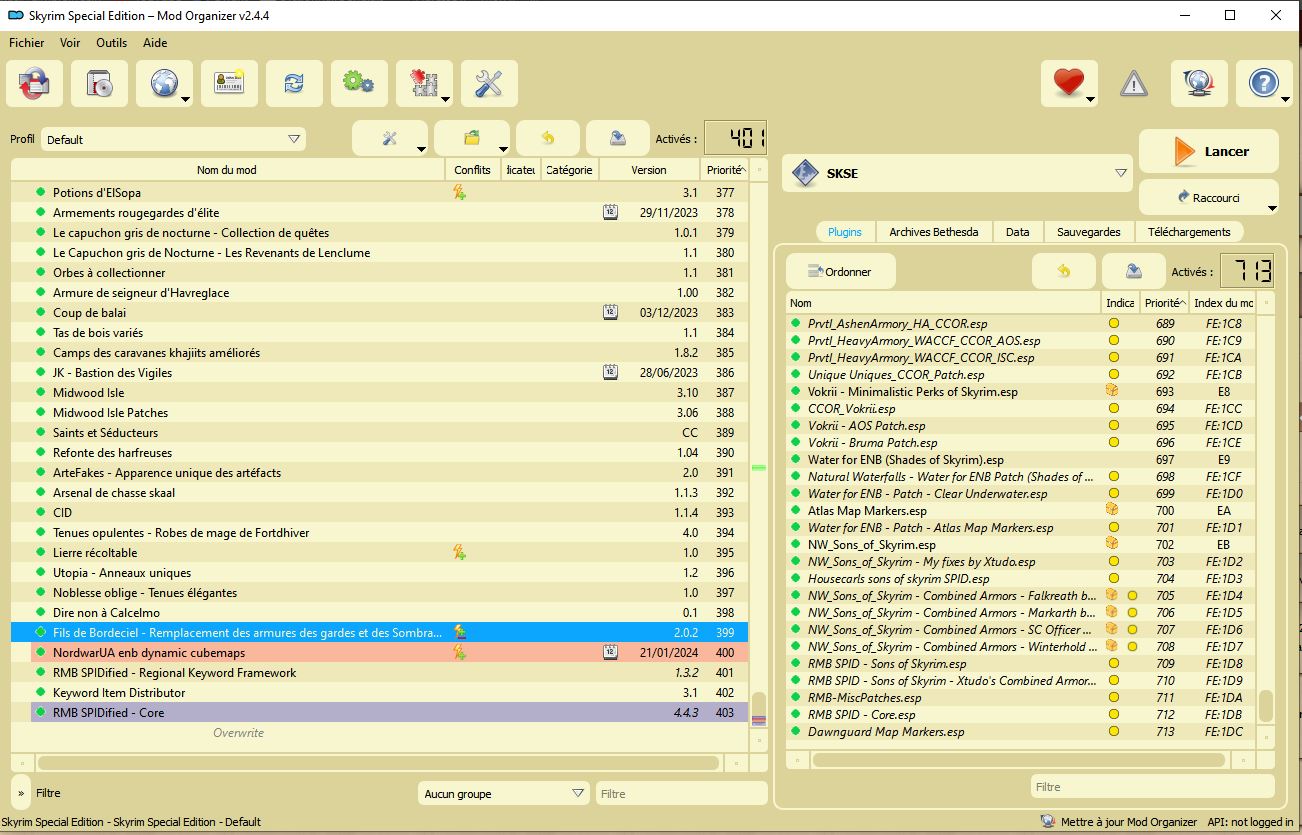
Task: Disable the RMB SPID - Core.esp plugin
Action: 796,714
